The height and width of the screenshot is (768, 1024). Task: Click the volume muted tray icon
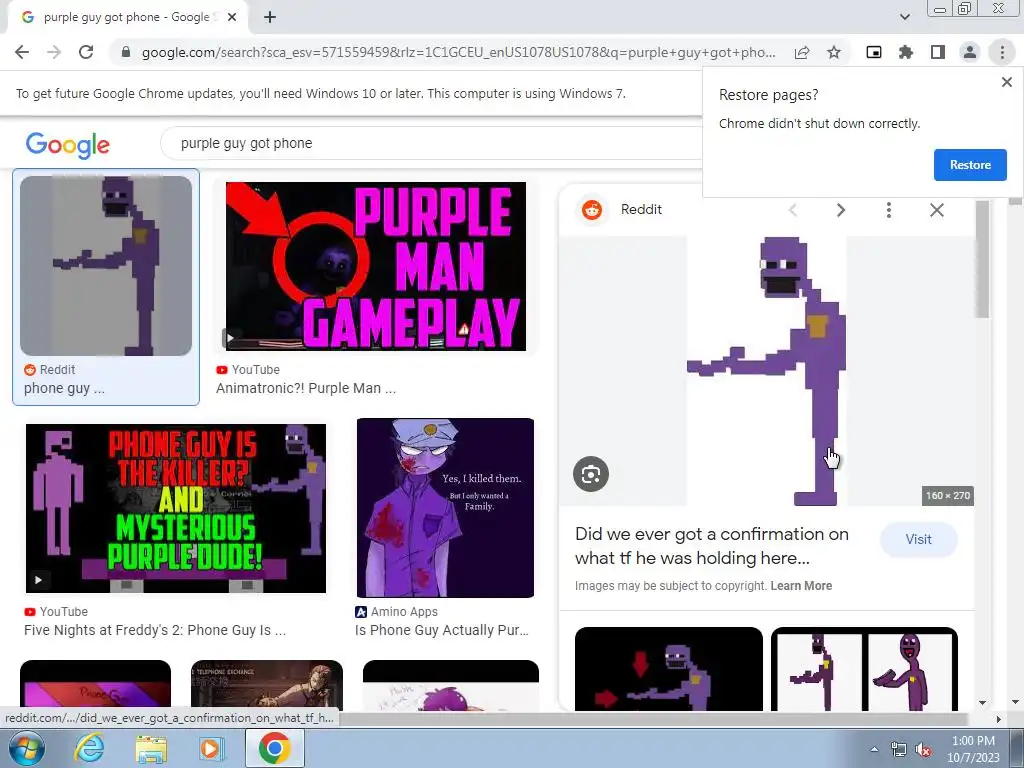pos(923,750)
